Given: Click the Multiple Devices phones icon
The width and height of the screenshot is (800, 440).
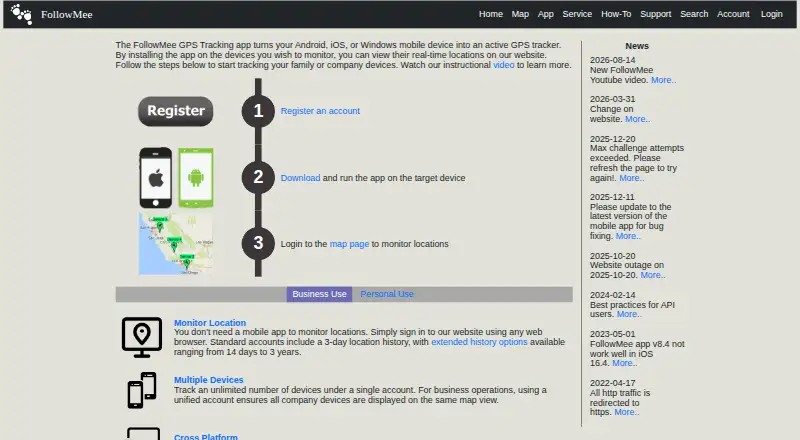Looking at the screenshot, I should click(142, 390).
